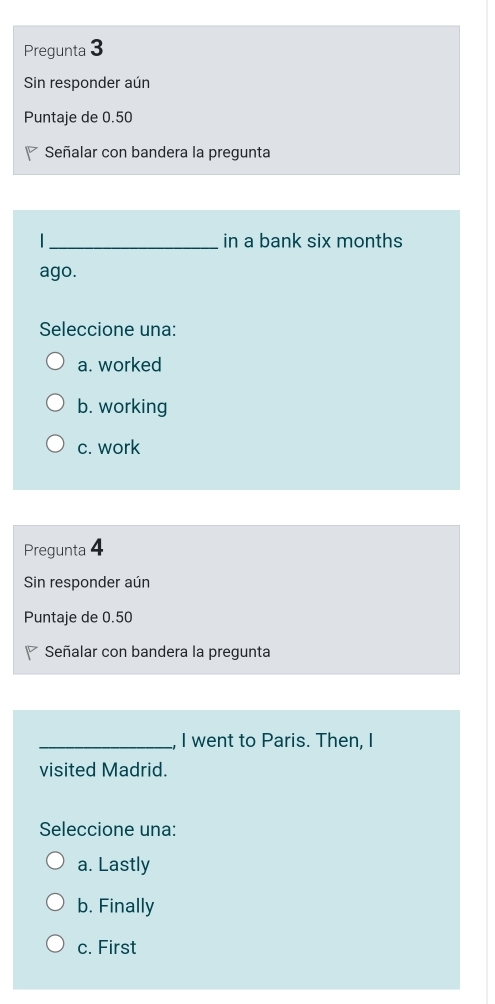Click the sentence 'in a bank six months ago'
The width and height of the screenshot is (495, 1004).
pyautogui.click(x=221, y=256)
